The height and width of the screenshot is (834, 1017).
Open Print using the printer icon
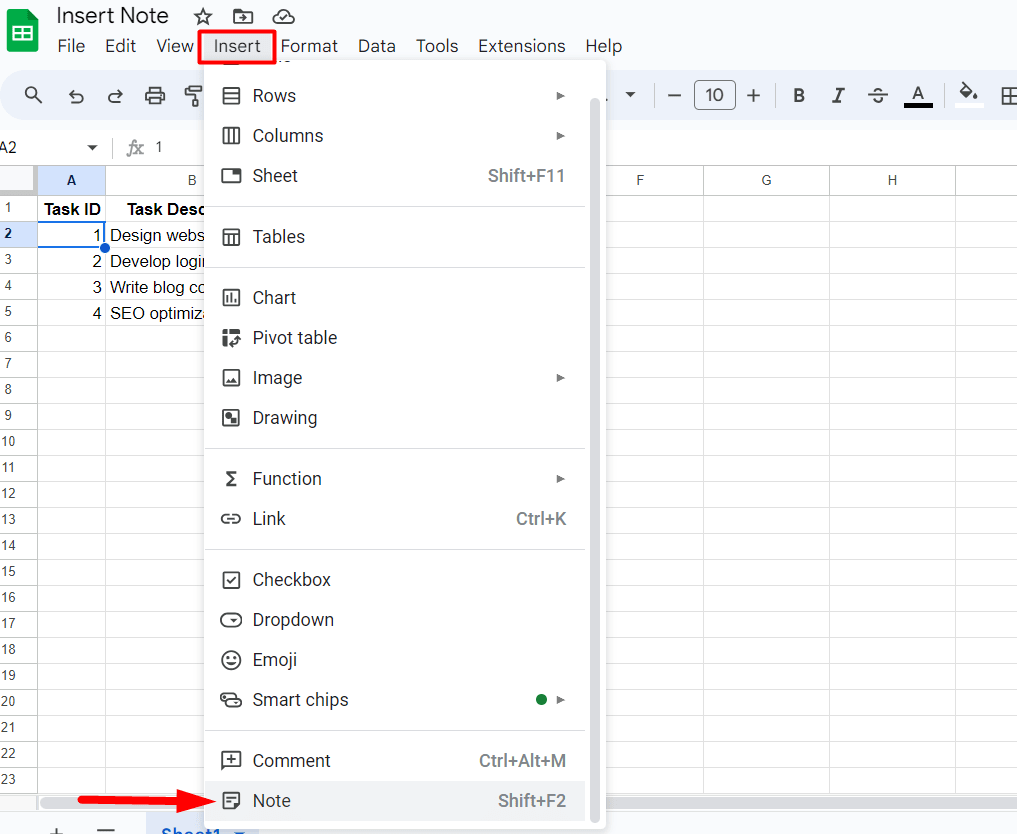(x=155, y=95)
